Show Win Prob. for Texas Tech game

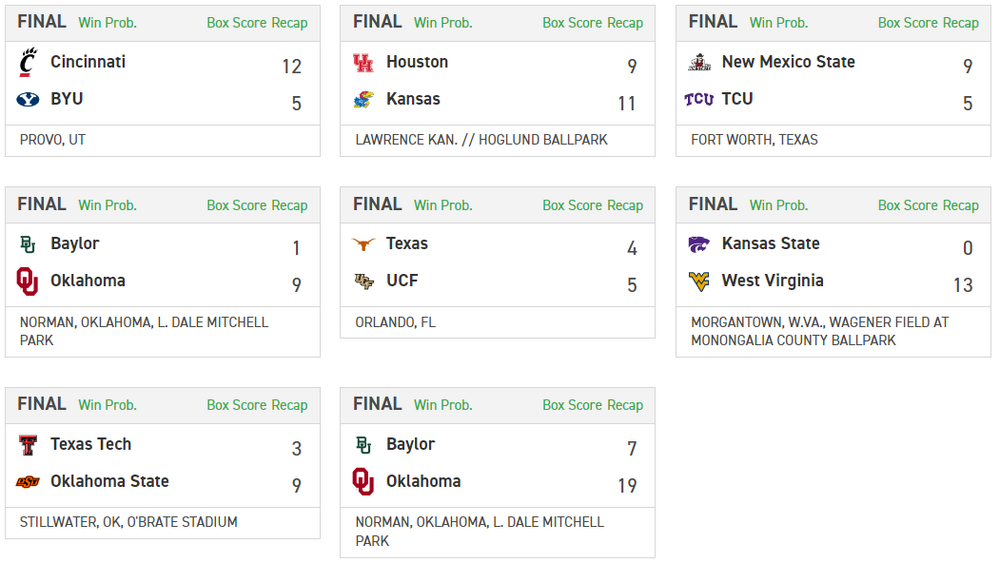(x=108, y=405)
